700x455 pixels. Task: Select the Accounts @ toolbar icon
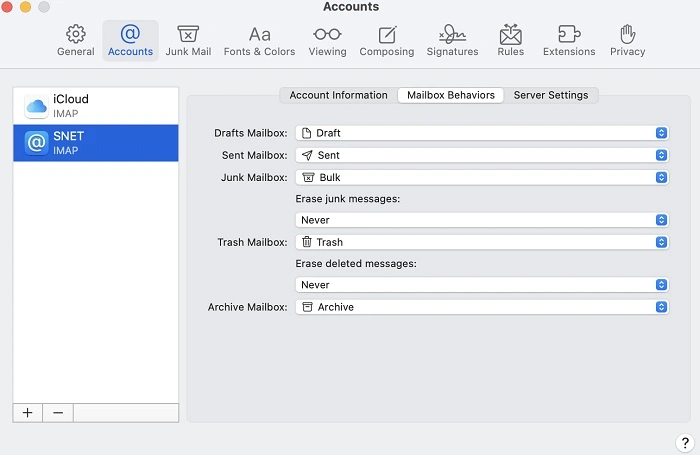(130, 34)
